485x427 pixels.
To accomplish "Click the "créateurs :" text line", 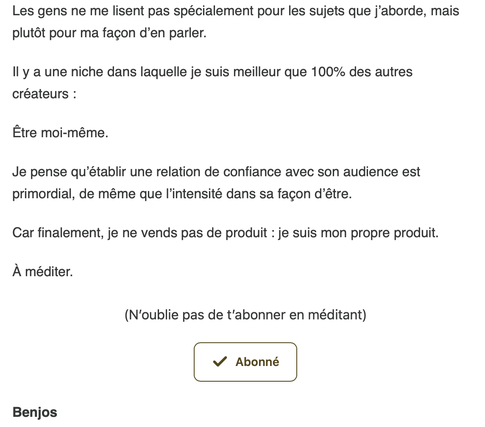I will point(44,94).
